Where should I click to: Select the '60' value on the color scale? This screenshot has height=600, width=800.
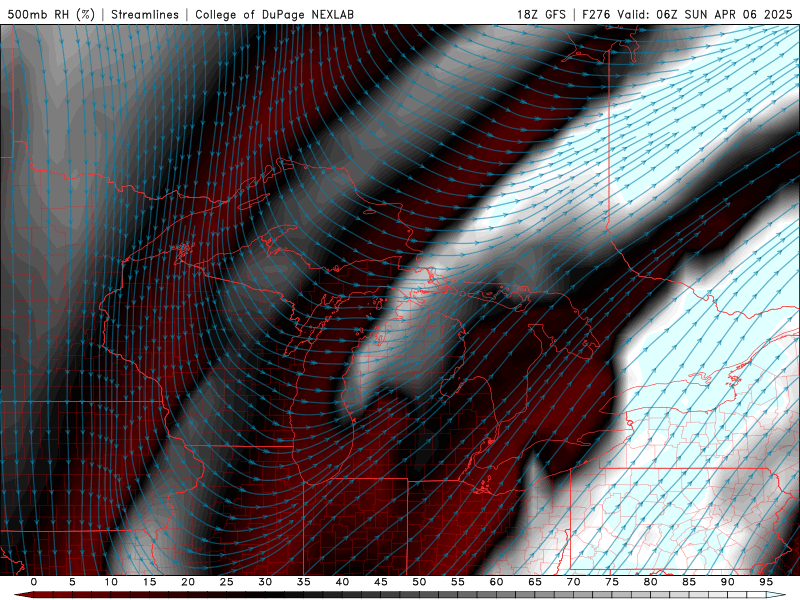point(496,582)
